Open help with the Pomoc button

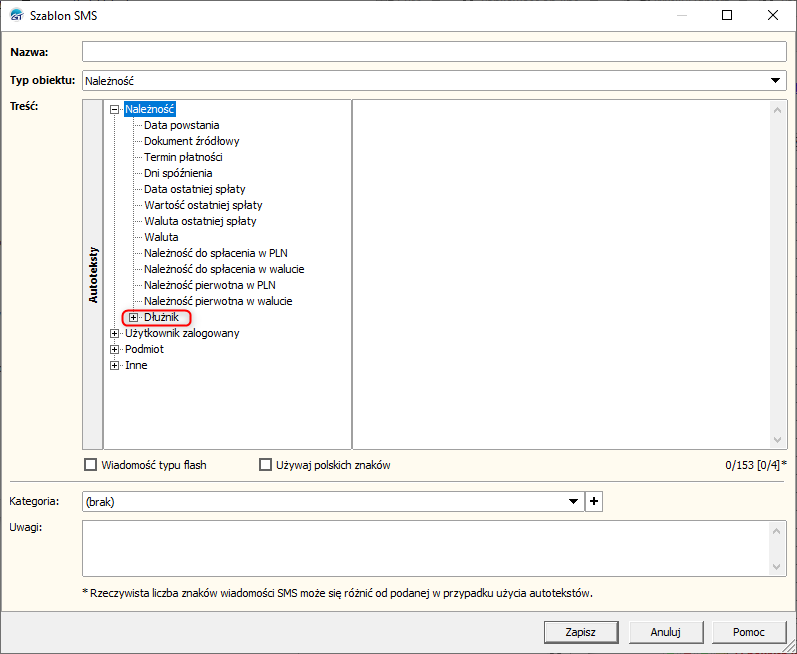[749, 632]
